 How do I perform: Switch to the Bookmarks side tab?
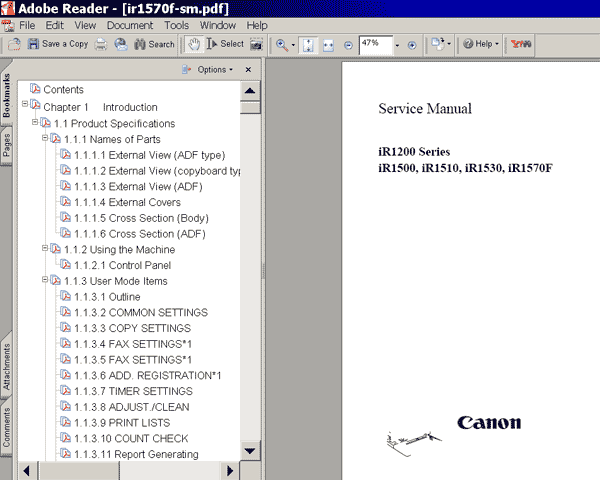(7, 95)
